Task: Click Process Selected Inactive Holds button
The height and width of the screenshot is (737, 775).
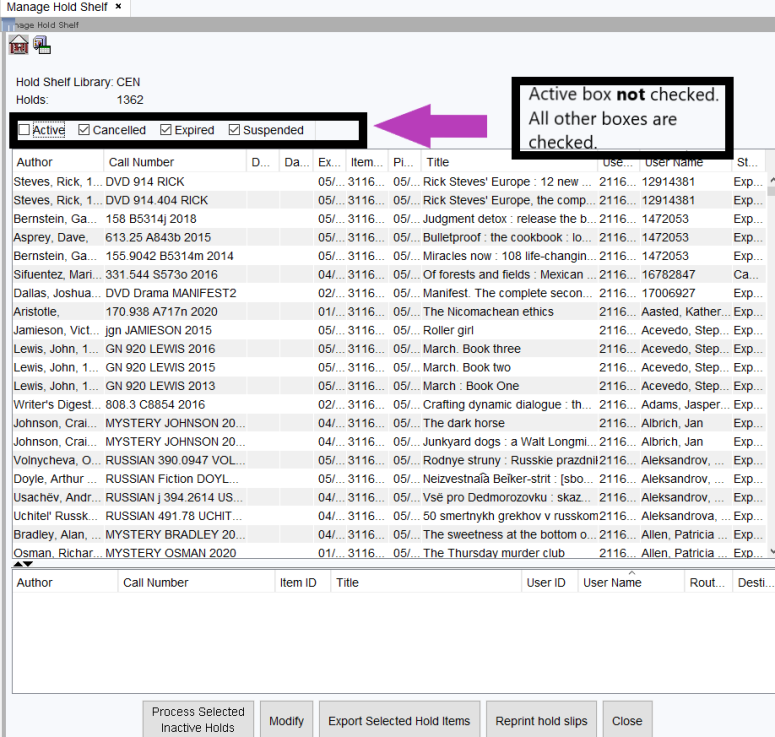Action: tap(198, 719)
